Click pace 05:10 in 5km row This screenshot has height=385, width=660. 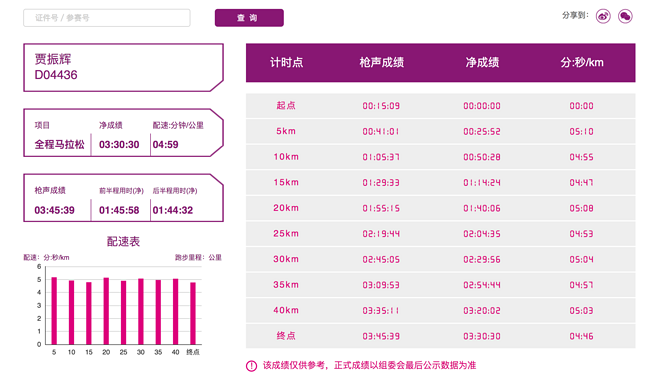582,132
